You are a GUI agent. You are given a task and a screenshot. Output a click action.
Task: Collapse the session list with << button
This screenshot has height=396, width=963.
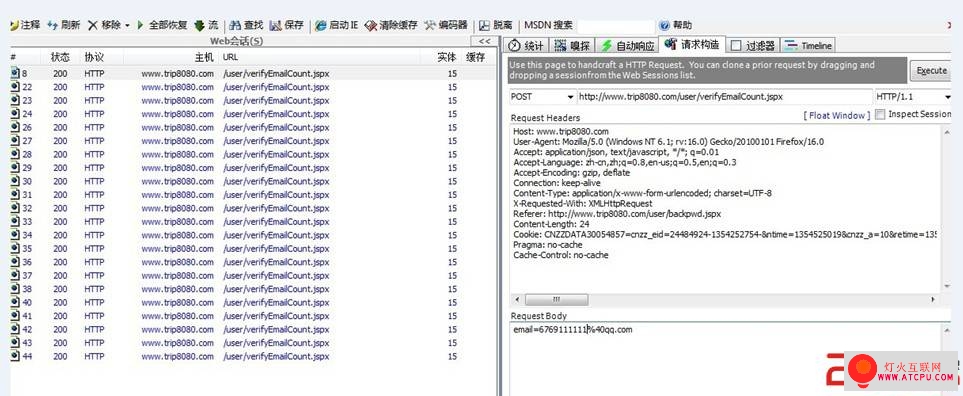pyautogui.click(x=485, y=41)
